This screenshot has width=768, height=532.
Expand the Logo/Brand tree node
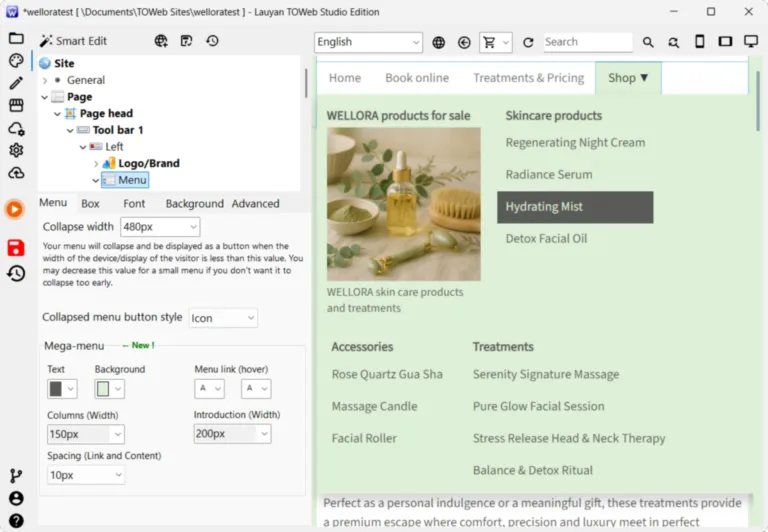tap(96, 164)
